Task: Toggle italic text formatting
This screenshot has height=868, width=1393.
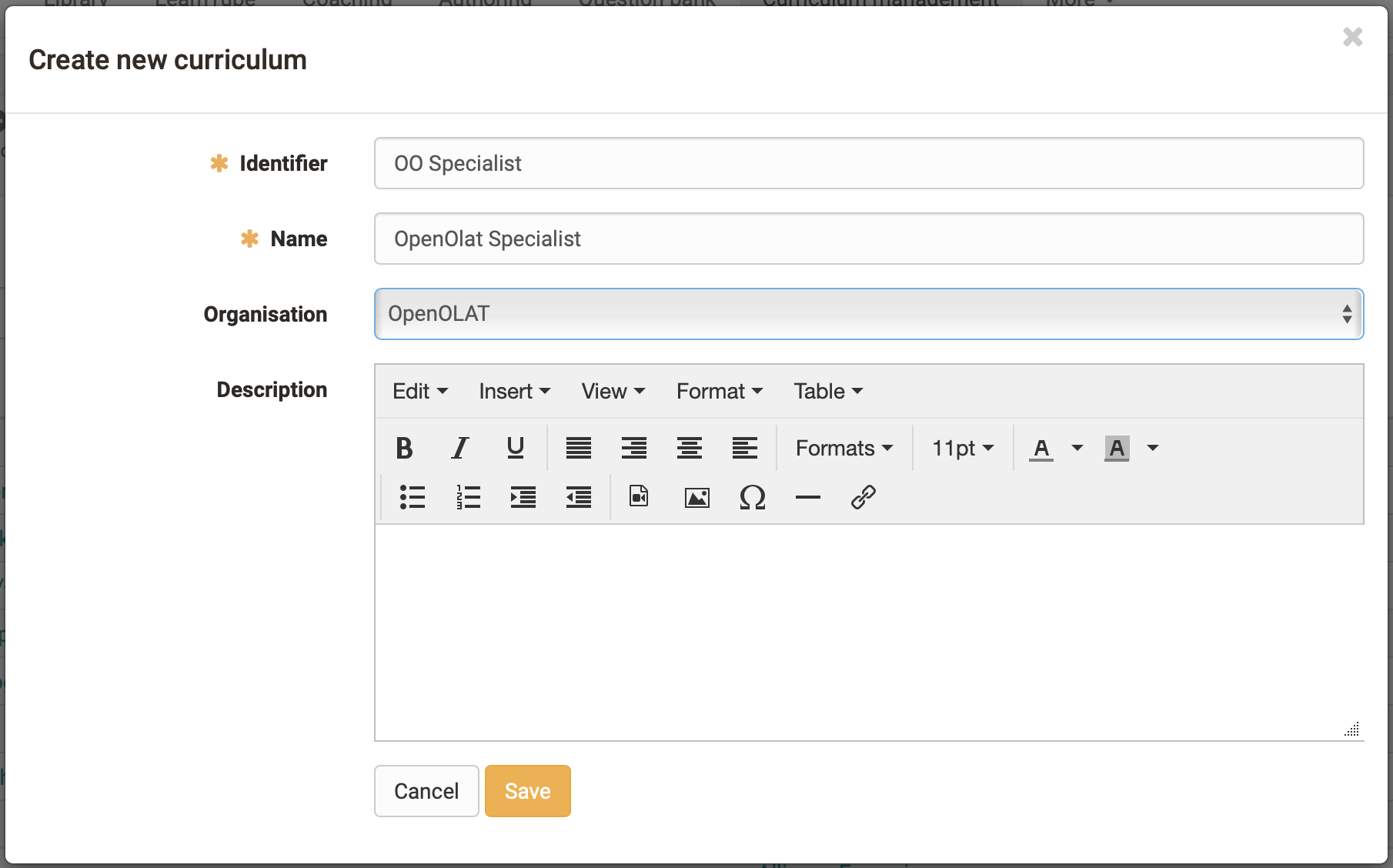Action: coord(459,448)
